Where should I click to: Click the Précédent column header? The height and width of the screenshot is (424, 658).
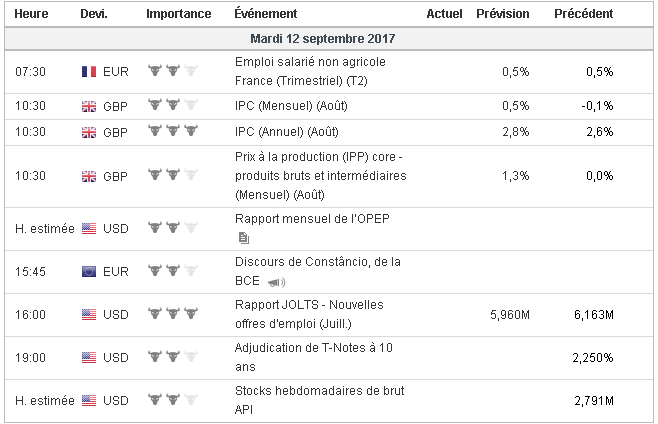click(583, 14)
